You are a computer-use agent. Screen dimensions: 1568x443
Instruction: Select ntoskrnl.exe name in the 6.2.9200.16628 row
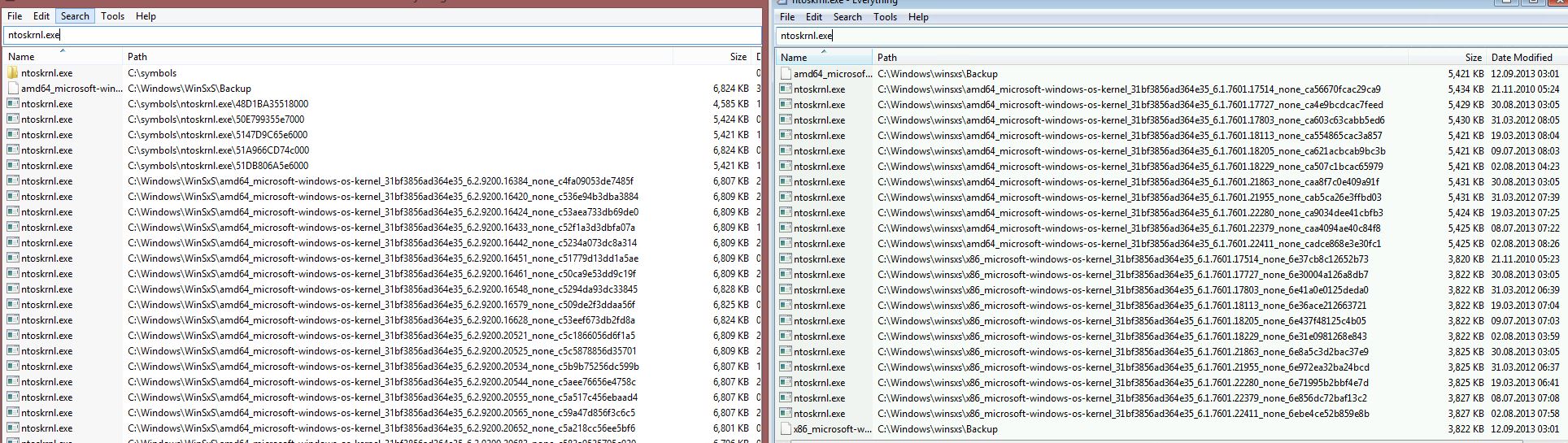coord(47,320)
